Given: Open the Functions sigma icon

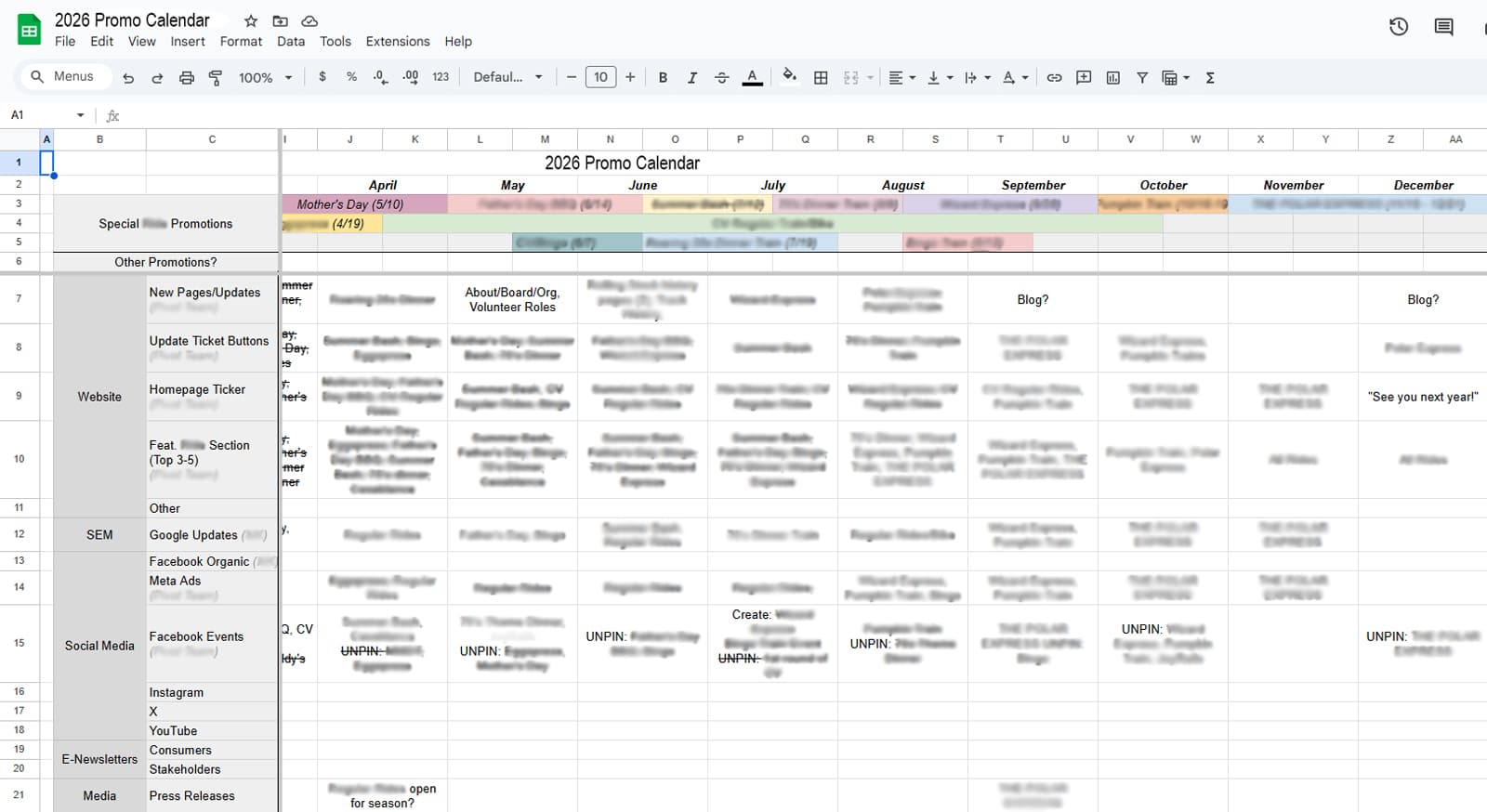Looking at the screenshot, I should pos(1210,78).
